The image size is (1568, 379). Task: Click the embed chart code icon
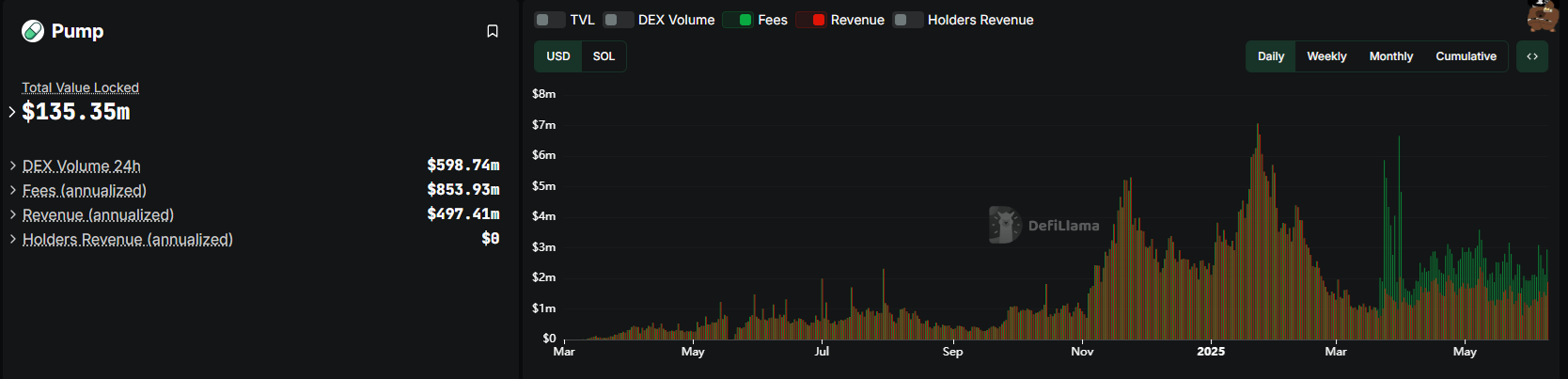coord(1531,56)
